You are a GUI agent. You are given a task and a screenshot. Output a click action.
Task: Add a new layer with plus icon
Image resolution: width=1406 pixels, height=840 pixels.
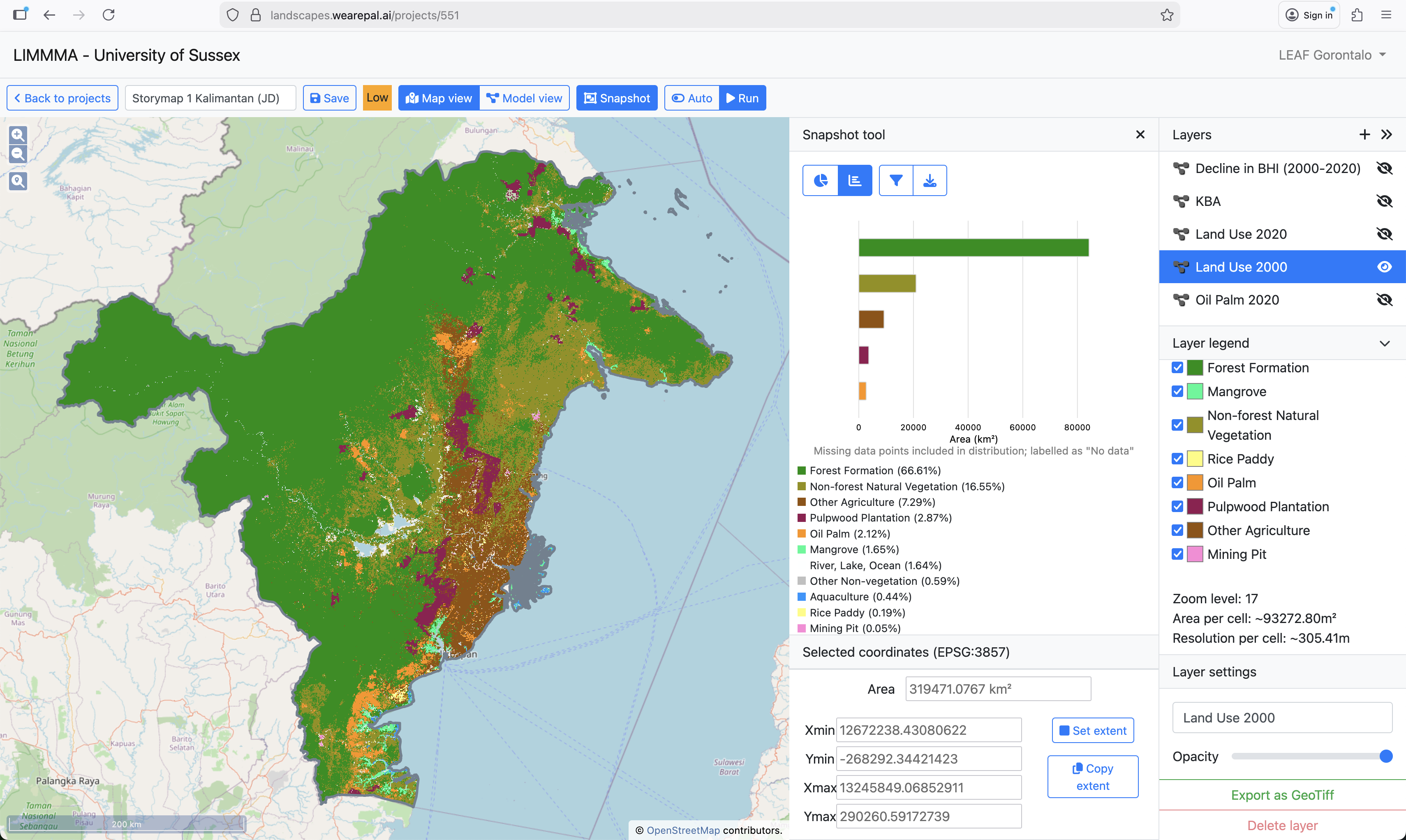click(1364, 134)
